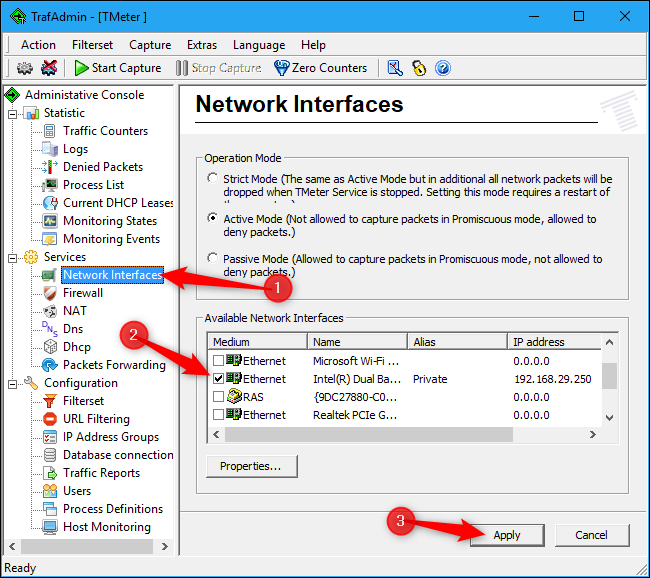
Task: Collapse the Statistic tree node
Action: click(x=13, y=113)
